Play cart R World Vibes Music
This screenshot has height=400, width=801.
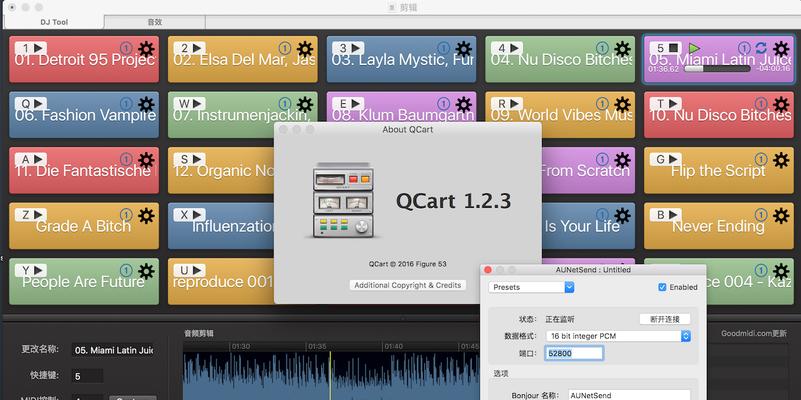[515, 104]
